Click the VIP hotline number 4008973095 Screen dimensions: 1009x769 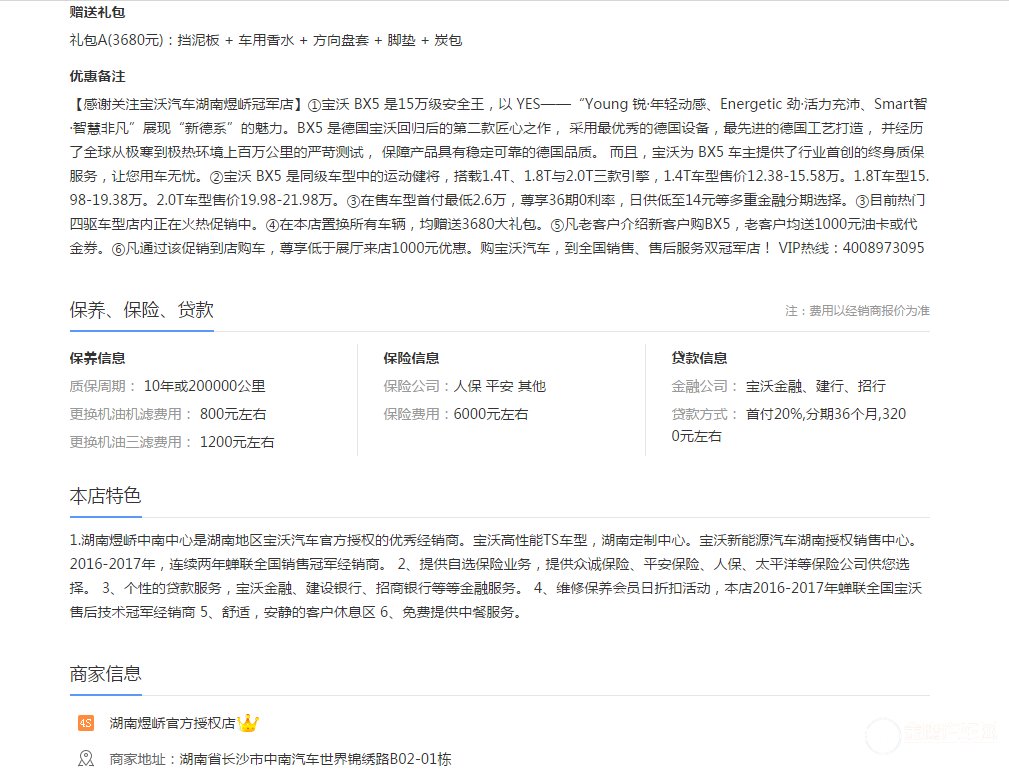click(x=883, y=248)
